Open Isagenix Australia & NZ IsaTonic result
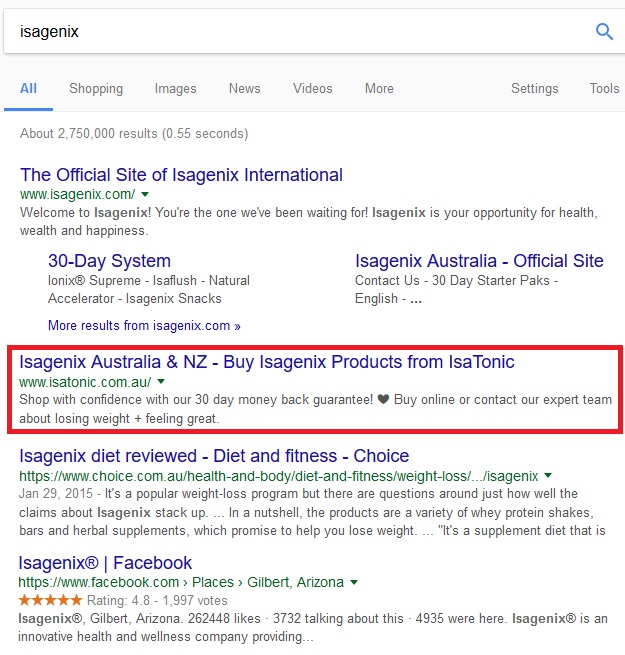 pos(267,362)
